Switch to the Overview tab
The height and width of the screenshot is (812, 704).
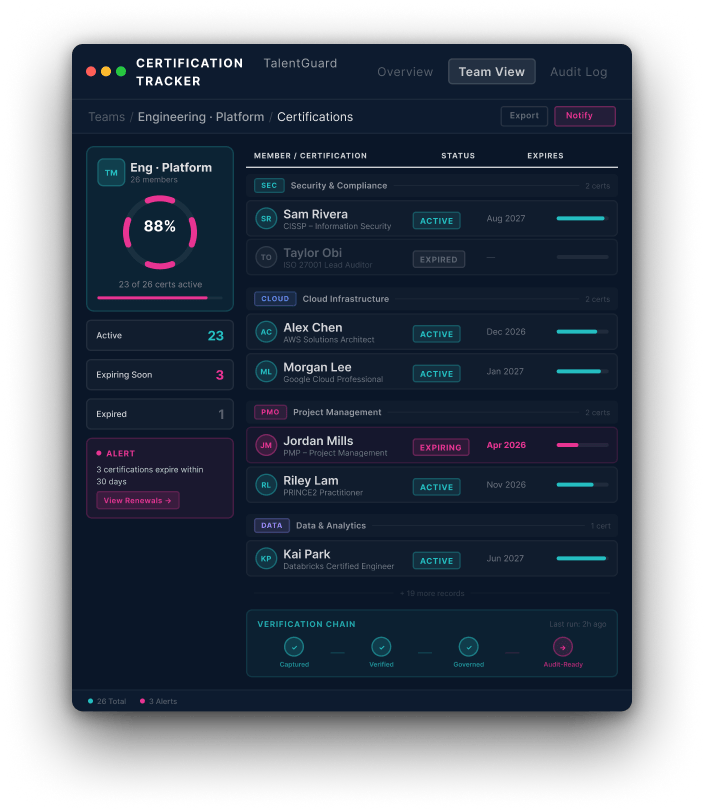405,72
